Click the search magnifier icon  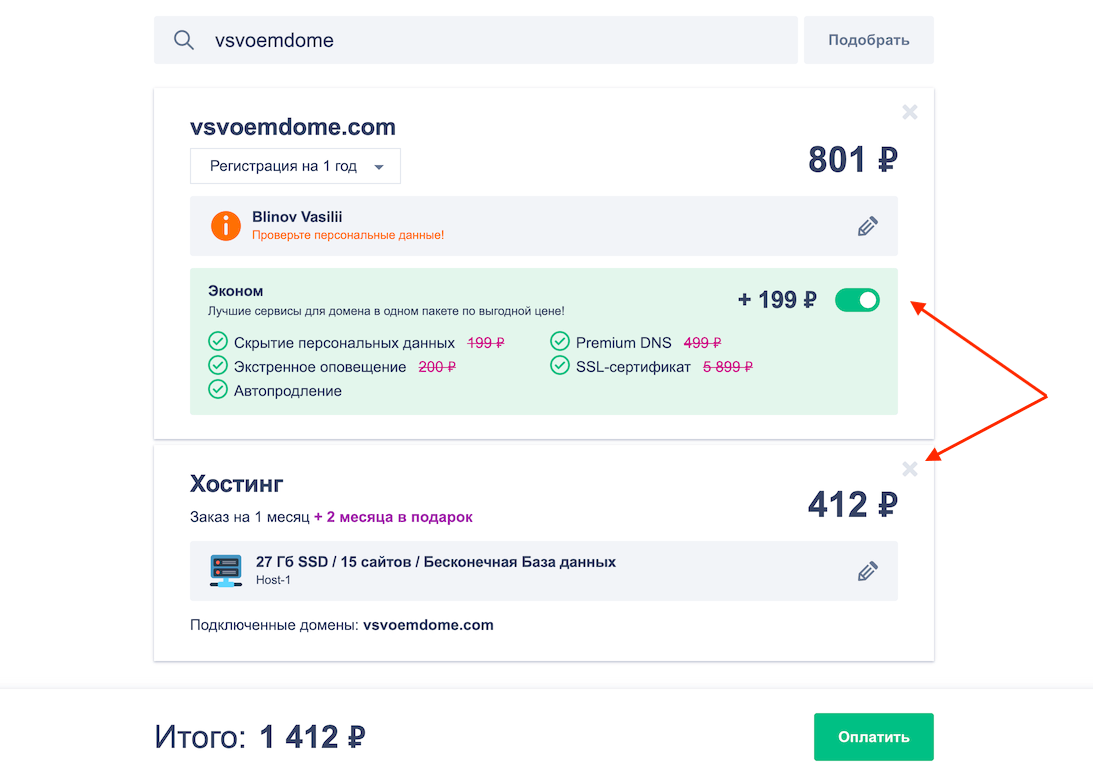[x=184, y=40]
